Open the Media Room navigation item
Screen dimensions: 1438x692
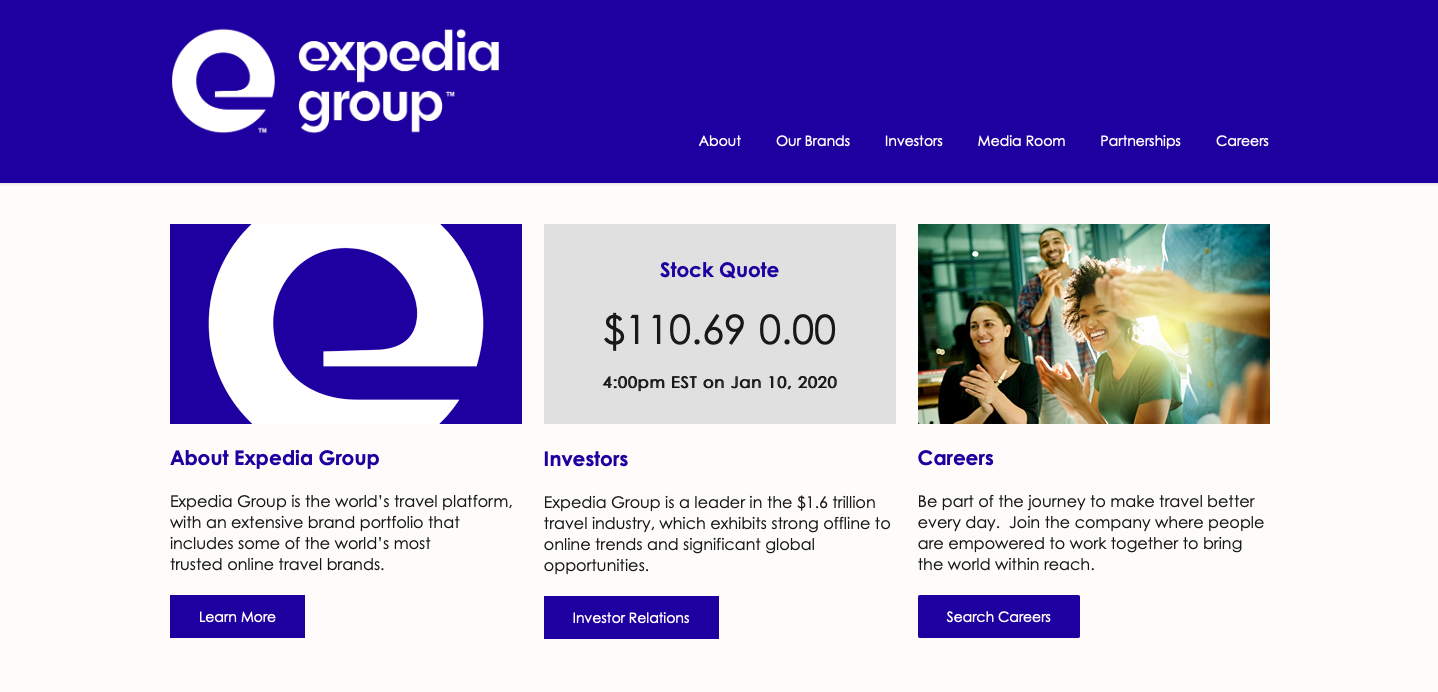point(1021,141)
